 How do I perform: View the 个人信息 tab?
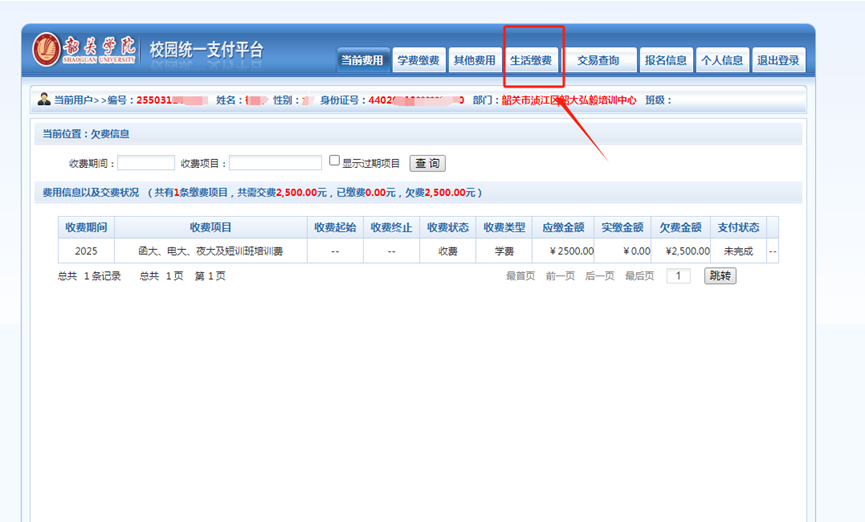tap(722, 60)
